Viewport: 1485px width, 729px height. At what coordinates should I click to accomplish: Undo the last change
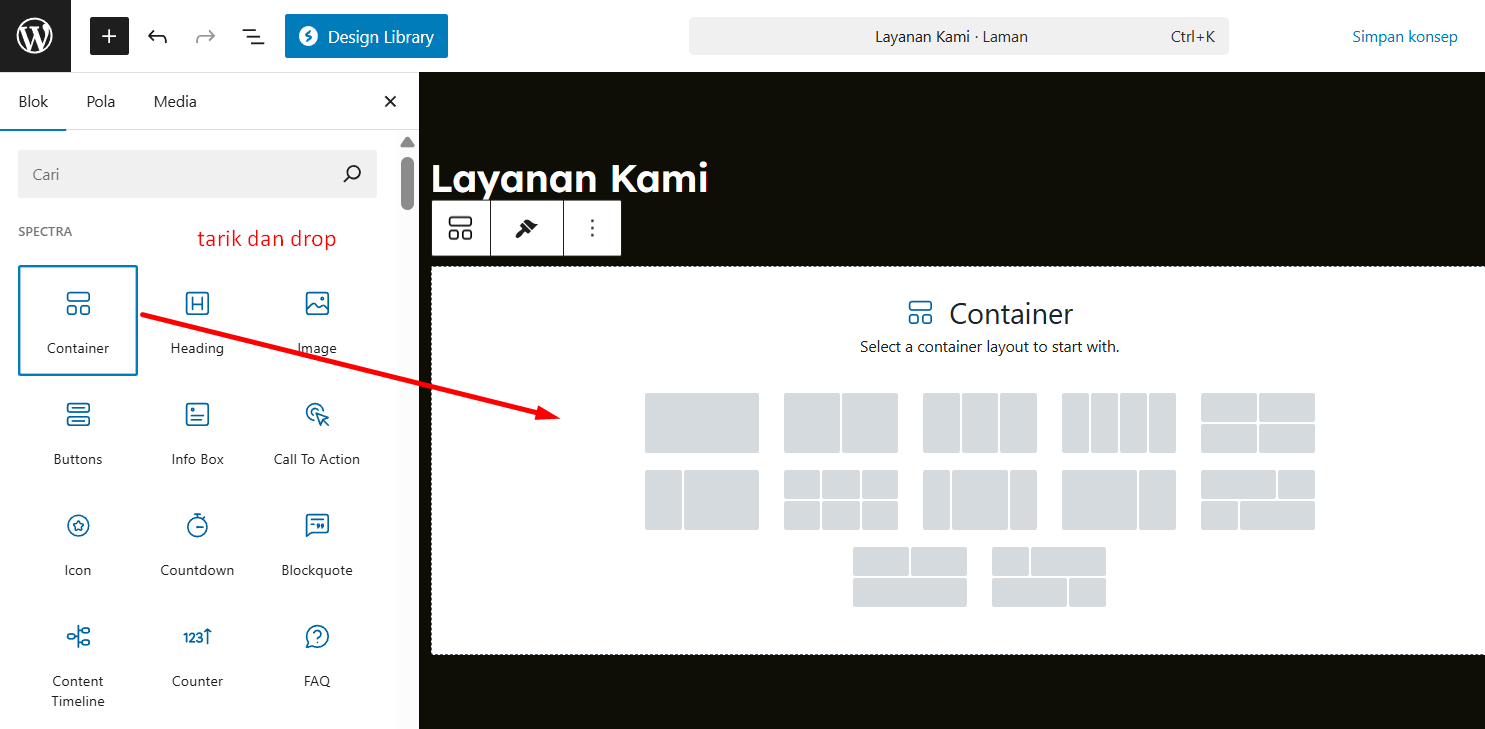157,37
